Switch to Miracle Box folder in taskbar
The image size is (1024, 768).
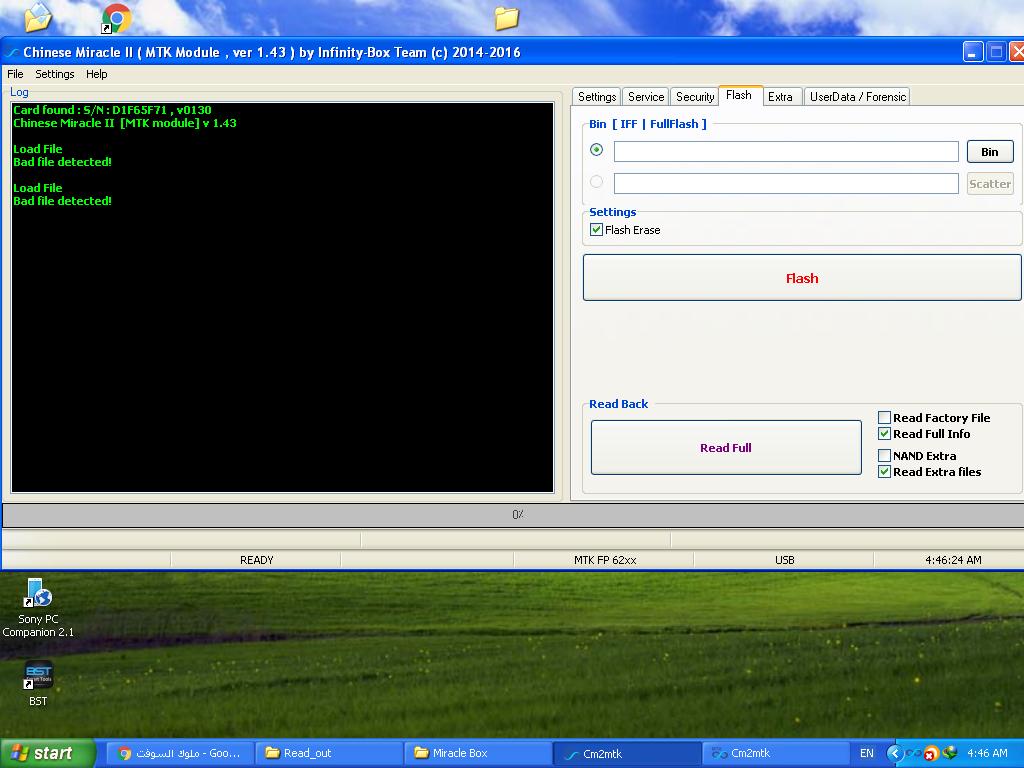coord(477,753)
